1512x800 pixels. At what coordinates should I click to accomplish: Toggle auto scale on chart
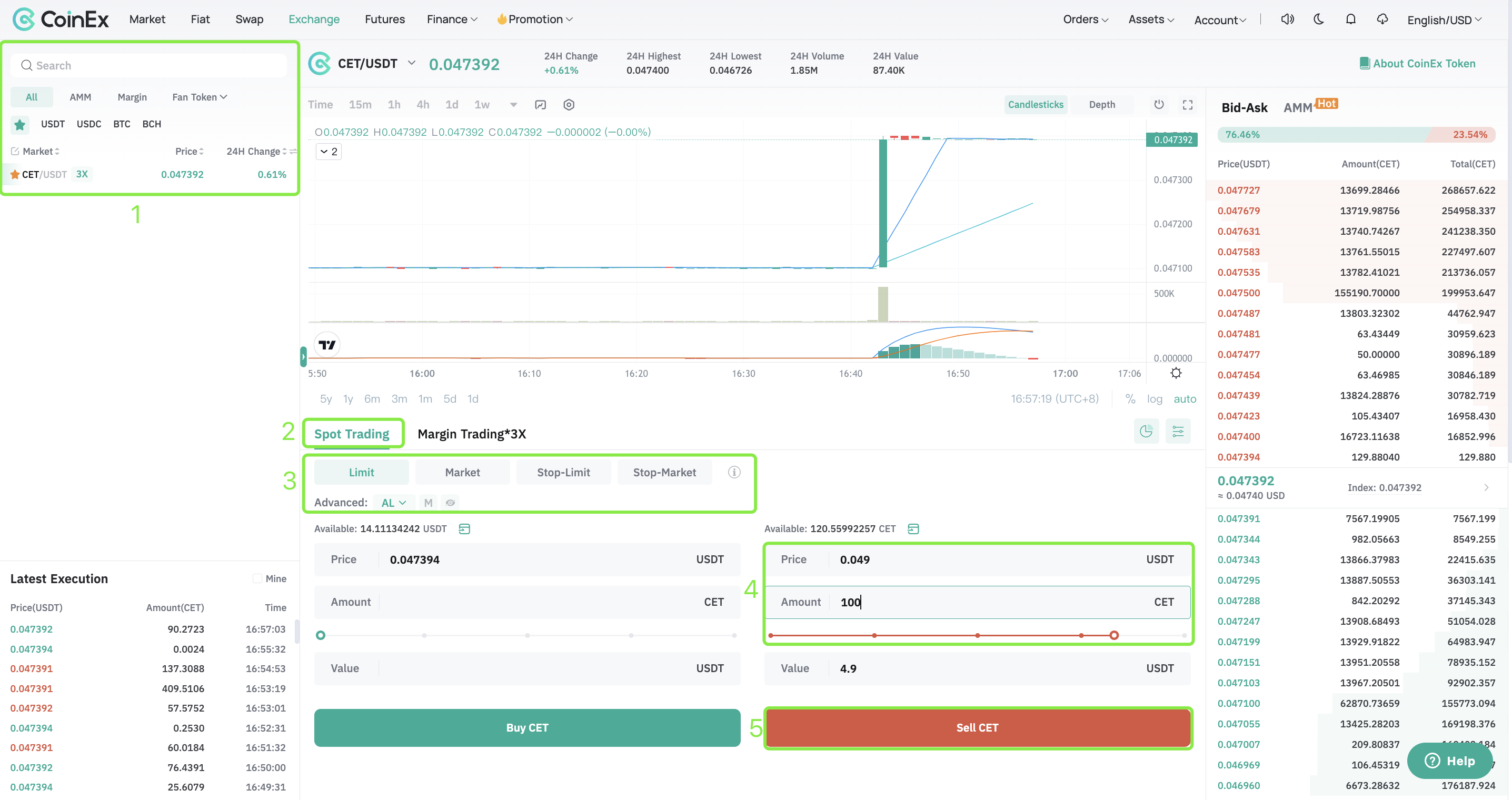[x=1185, y=398]
